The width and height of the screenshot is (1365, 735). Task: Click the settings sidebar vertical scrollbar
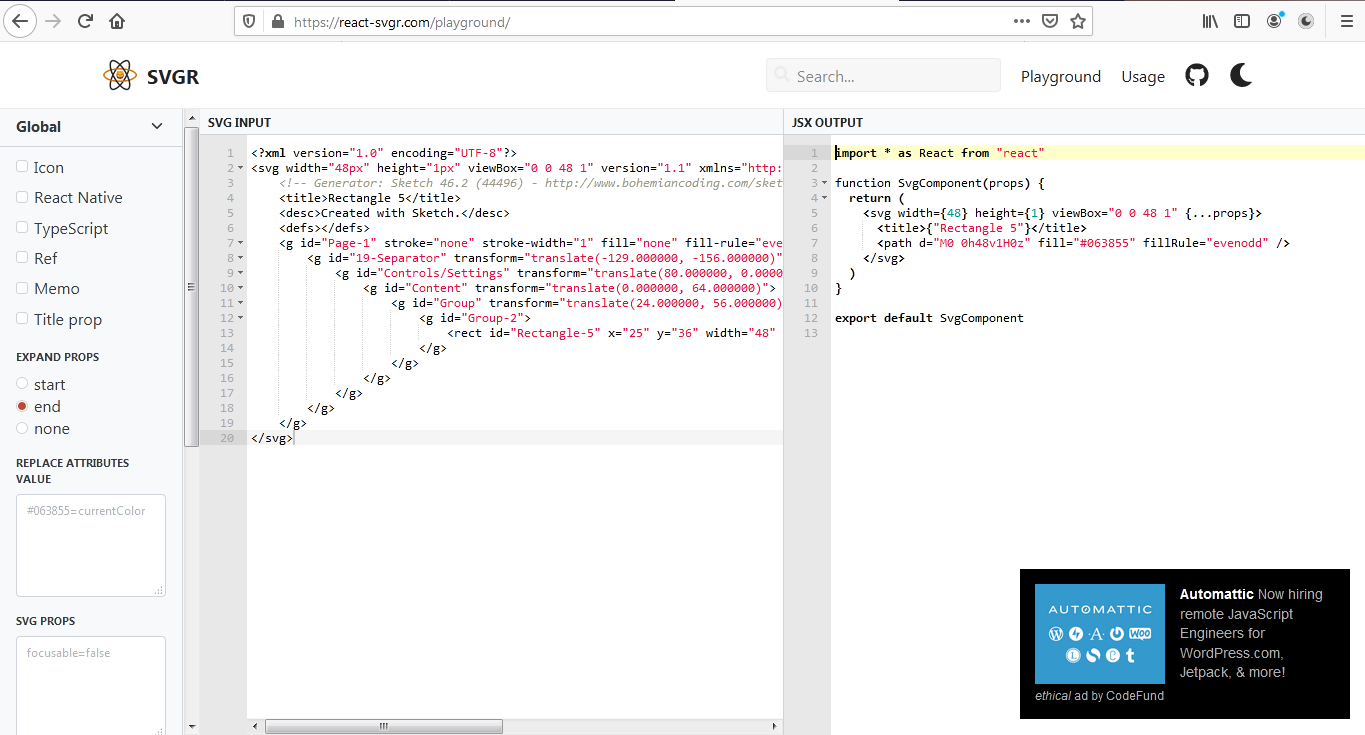pyautogui.click(x=191, y=286)
